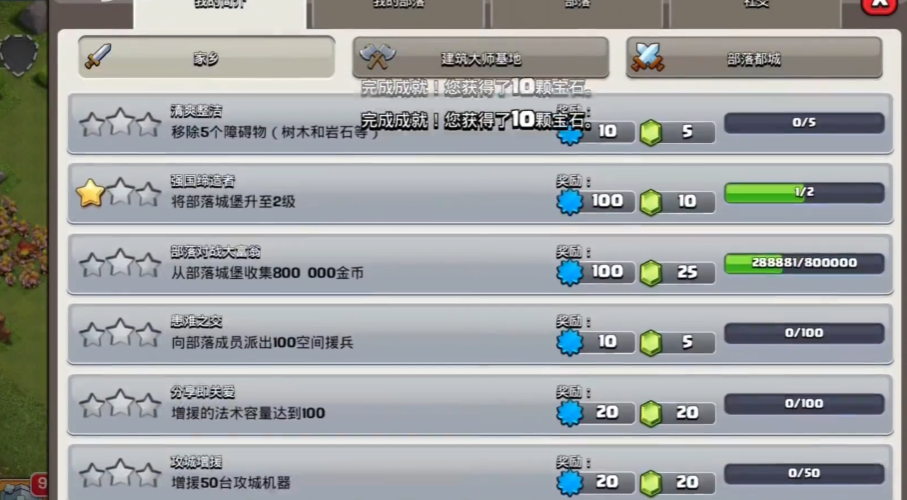Click the gold star on 强国缔造者 achievement

pyautogui.click(x=90, y=193)
